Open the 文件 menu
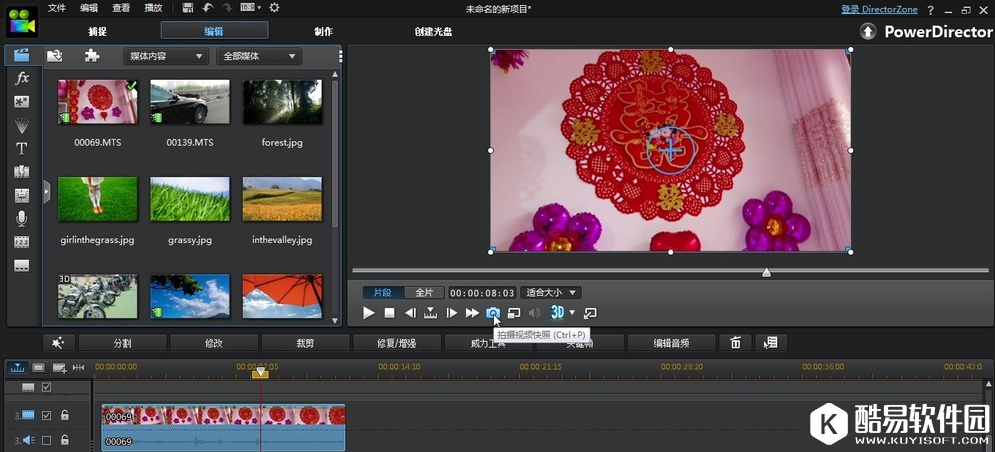Image resolution: width=995 pixels, height=452 pixels. point(57,8)
